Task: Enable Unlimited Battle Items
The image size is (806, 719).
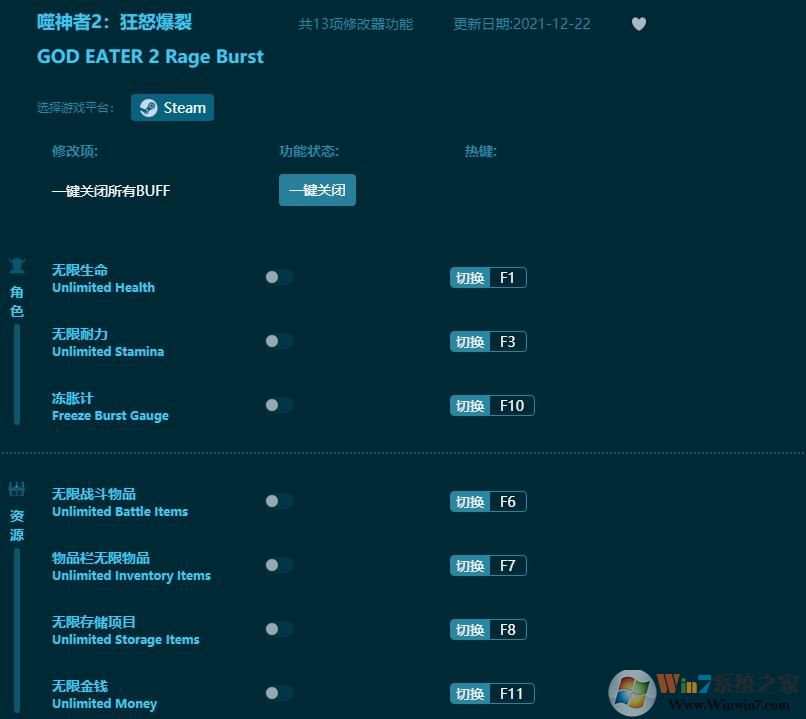Action: [x=277, y=501]
